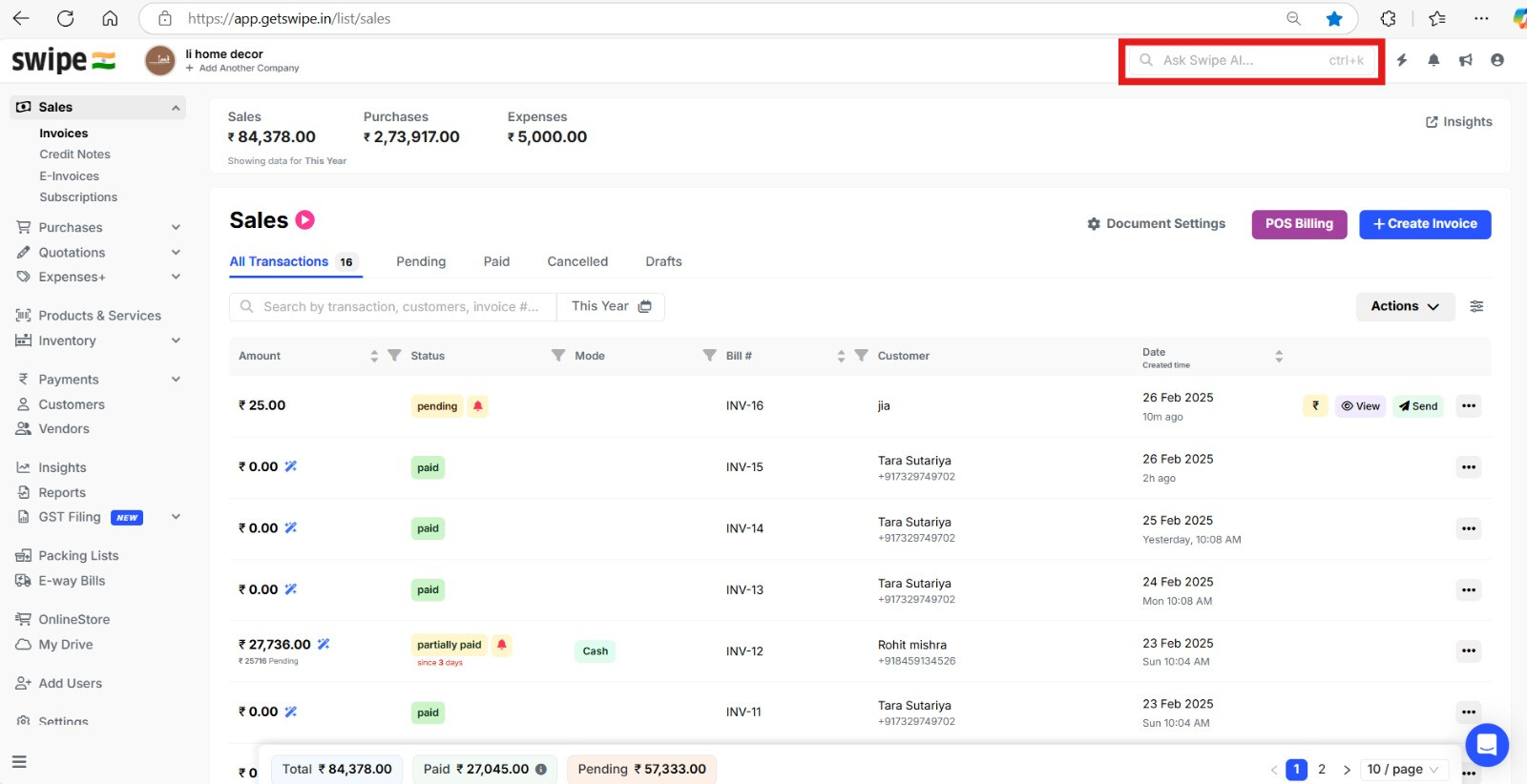Click the Create Invoice button
The width and height of the screenshot is (1527, 784).
click(1425, 224)
